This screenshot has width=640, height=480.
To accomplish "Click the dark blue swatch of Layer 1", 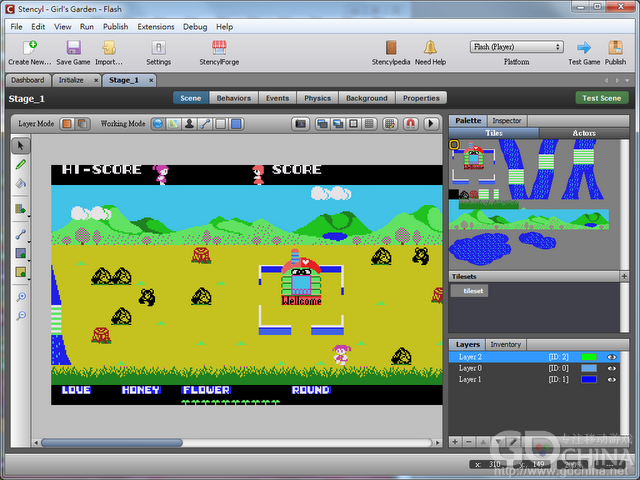I will click(x=589, y=380).
